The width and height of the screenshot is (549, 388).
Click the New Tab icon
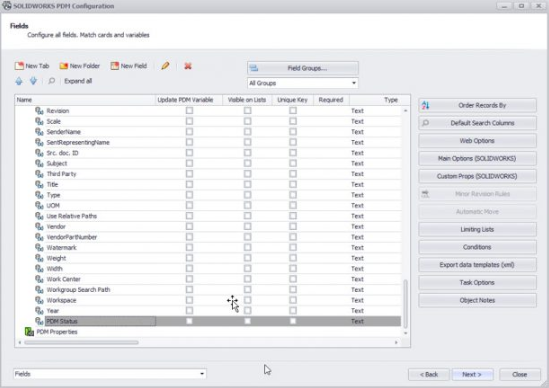[19, 66]
